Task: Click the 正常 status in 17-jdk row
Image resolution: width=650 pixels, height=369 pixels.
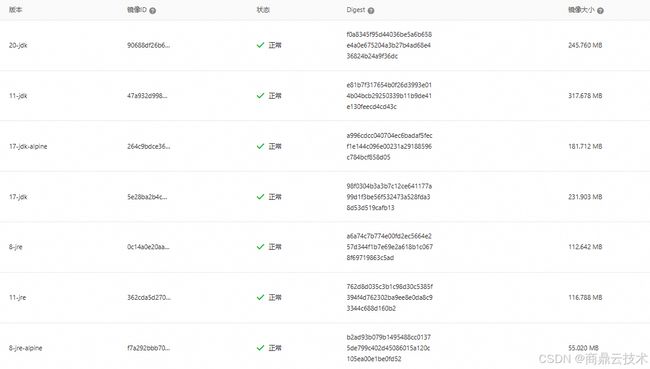Action: click(275, 197)
